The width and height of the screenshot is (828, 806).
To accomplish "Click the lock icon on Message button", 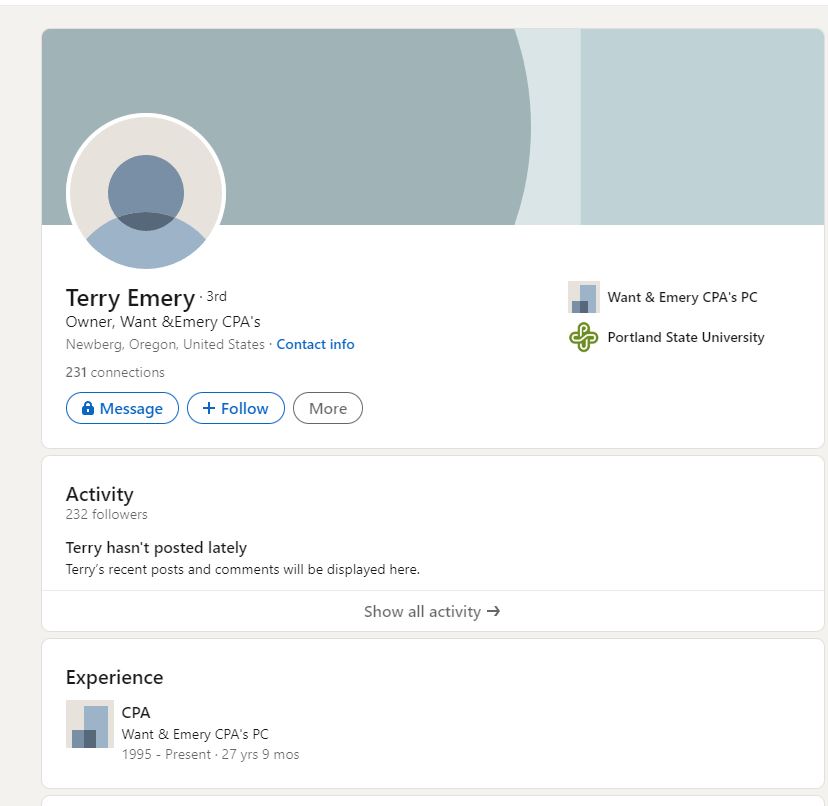I will coord(88,408).
